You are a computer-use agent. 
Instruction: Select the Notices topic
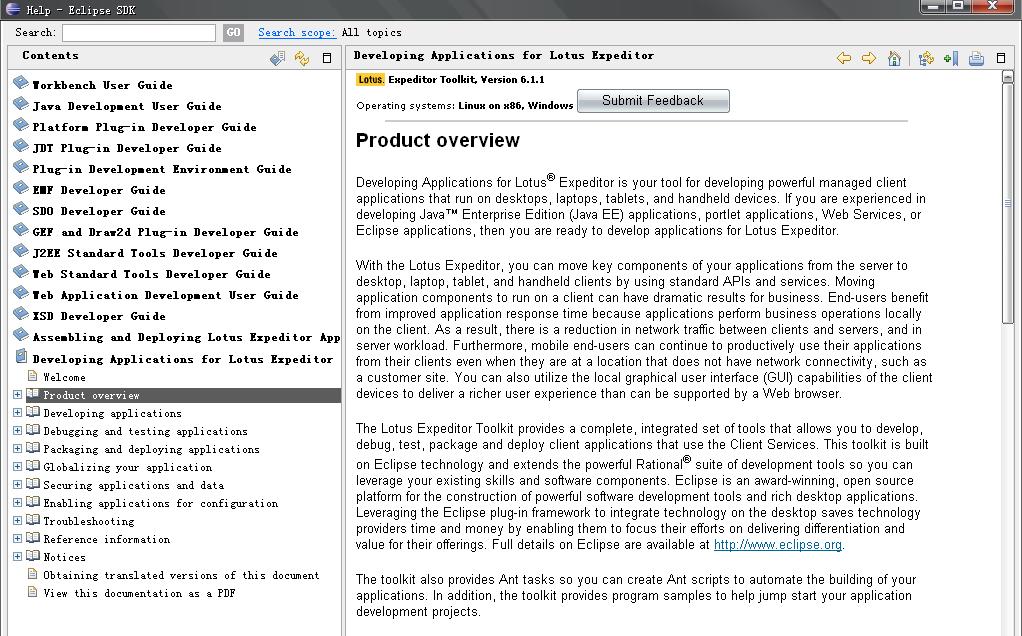64,557
